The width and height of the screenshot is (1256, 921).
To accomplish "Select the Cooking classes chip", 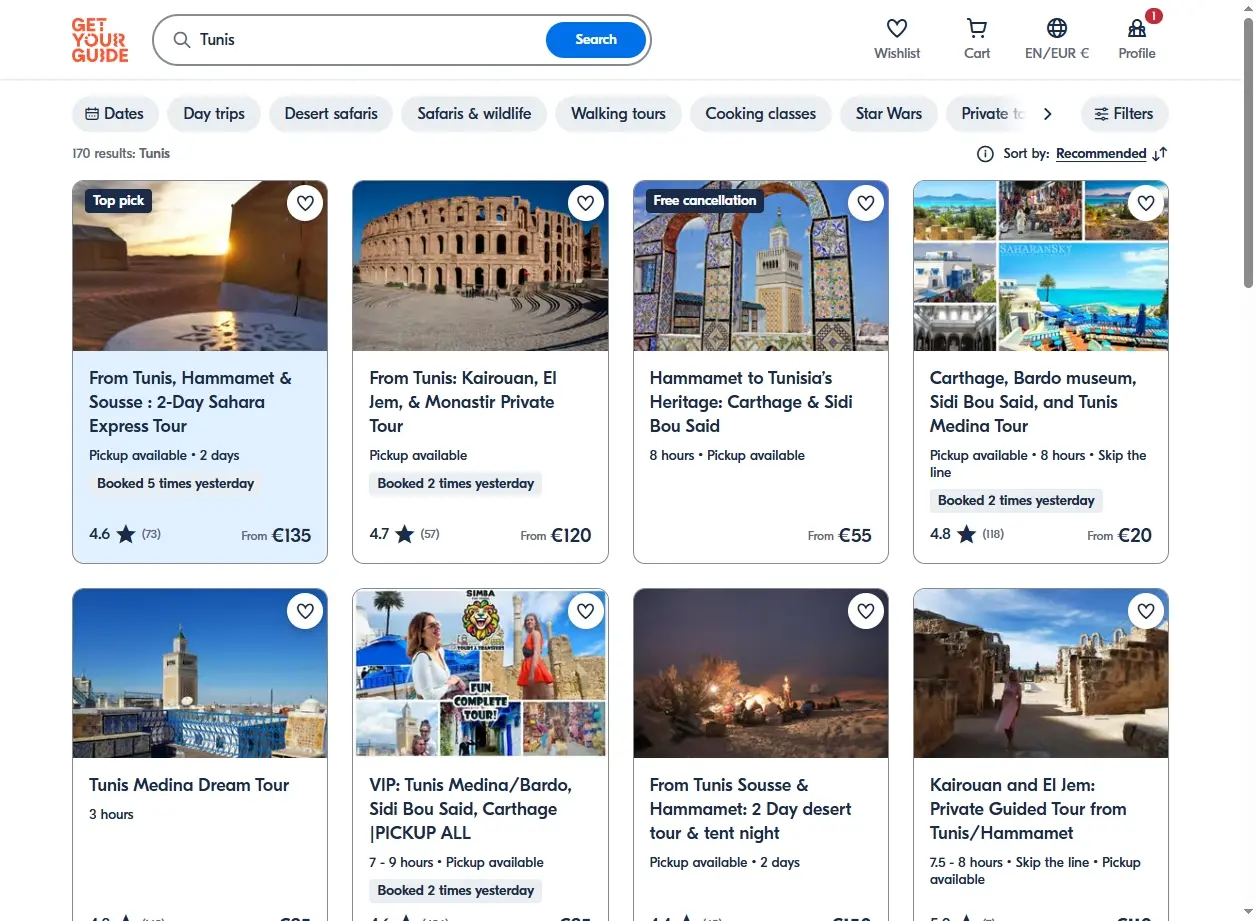I will [x=761, y=114].
